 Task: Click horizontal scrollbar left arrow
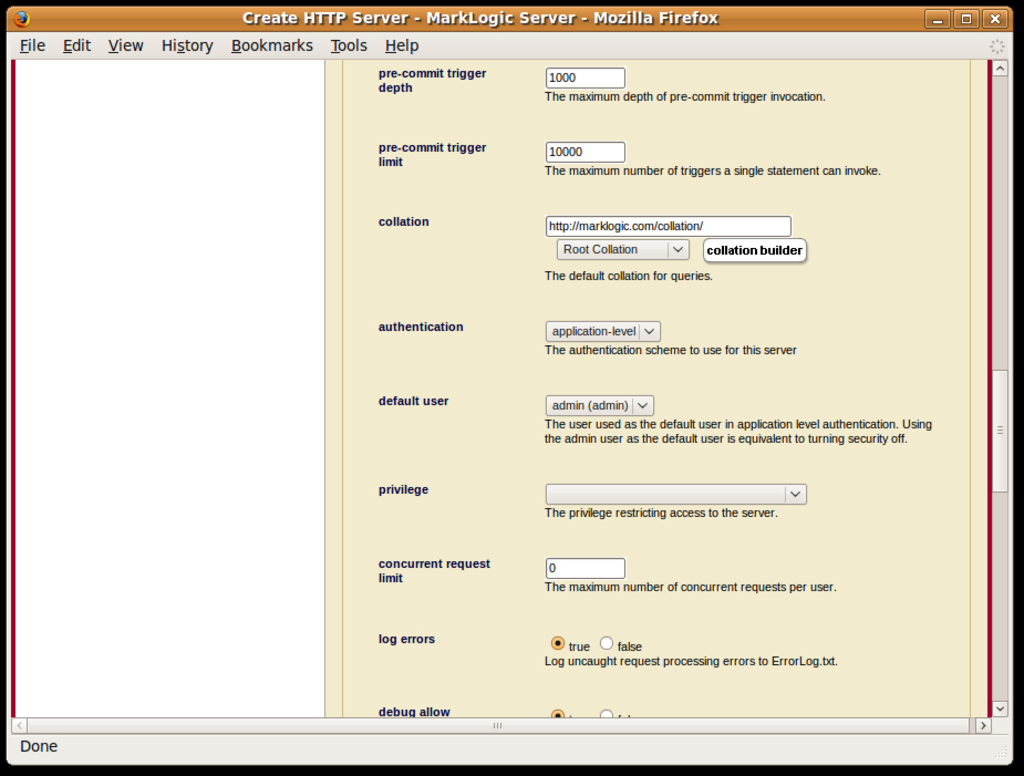pyautogui.click(x=20, y=726)
